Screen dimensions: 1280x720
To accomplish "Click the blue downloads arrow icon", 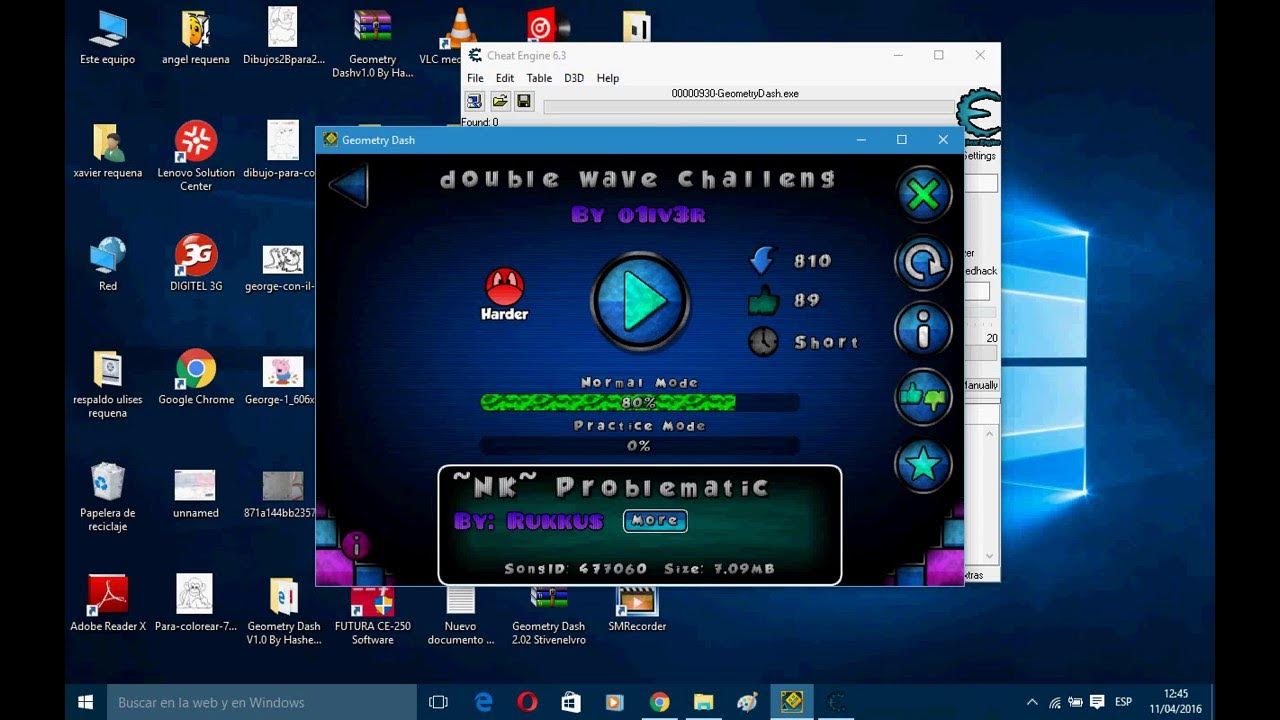I will tap(763, 260).
